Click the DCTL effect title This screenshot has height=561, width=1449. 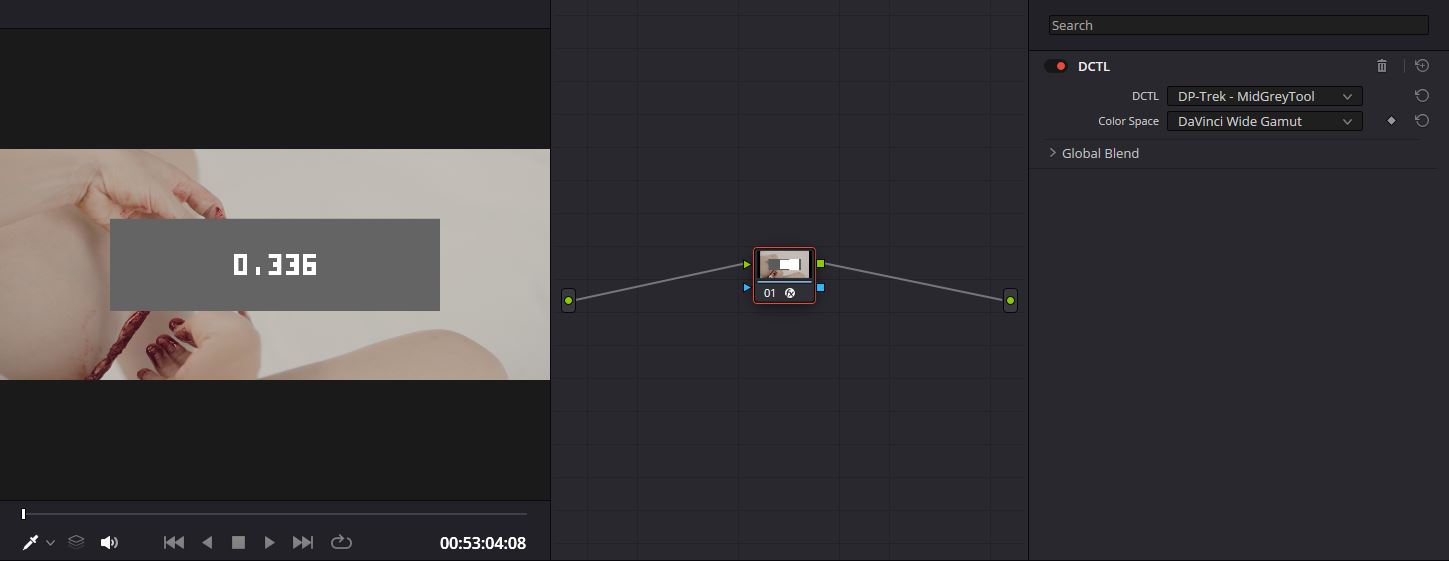[x=1094, y=66]
